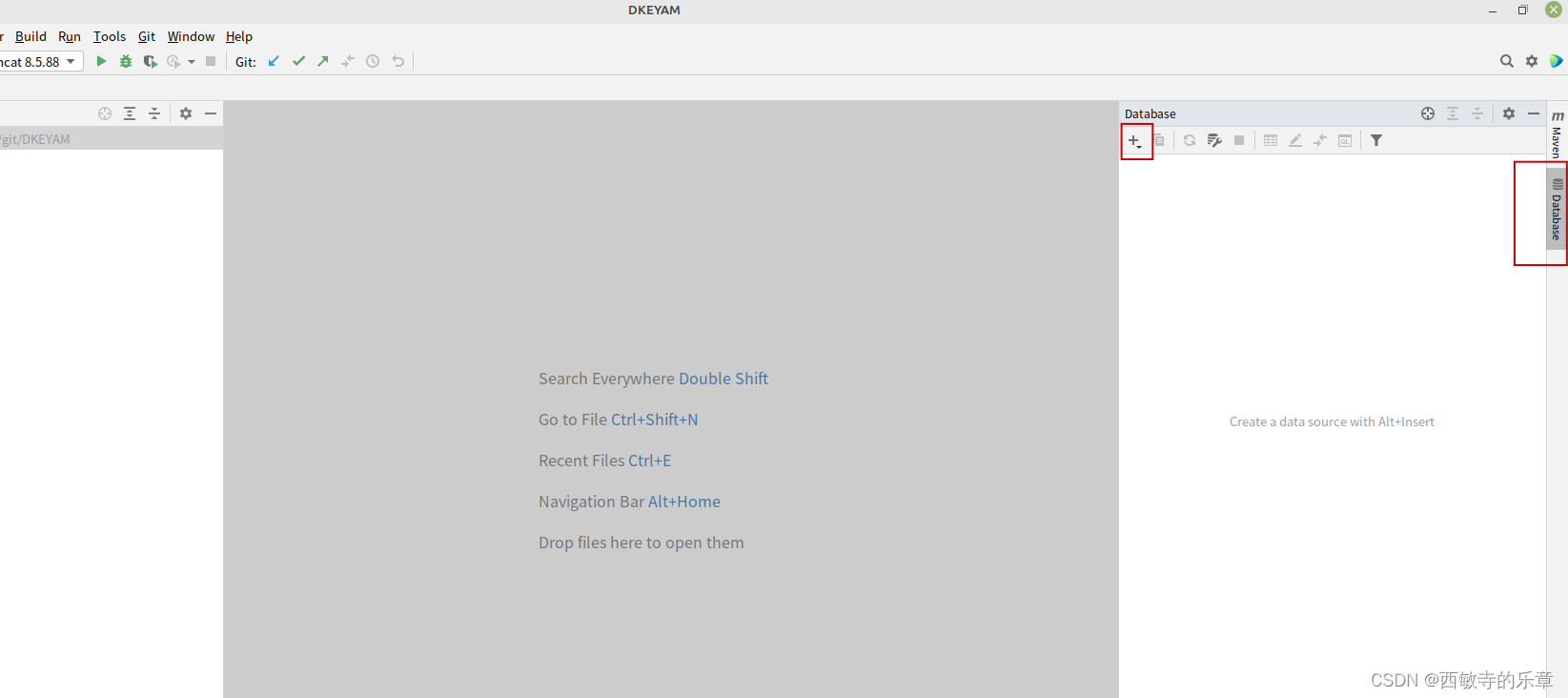Open the Window menu

(191, 36)
